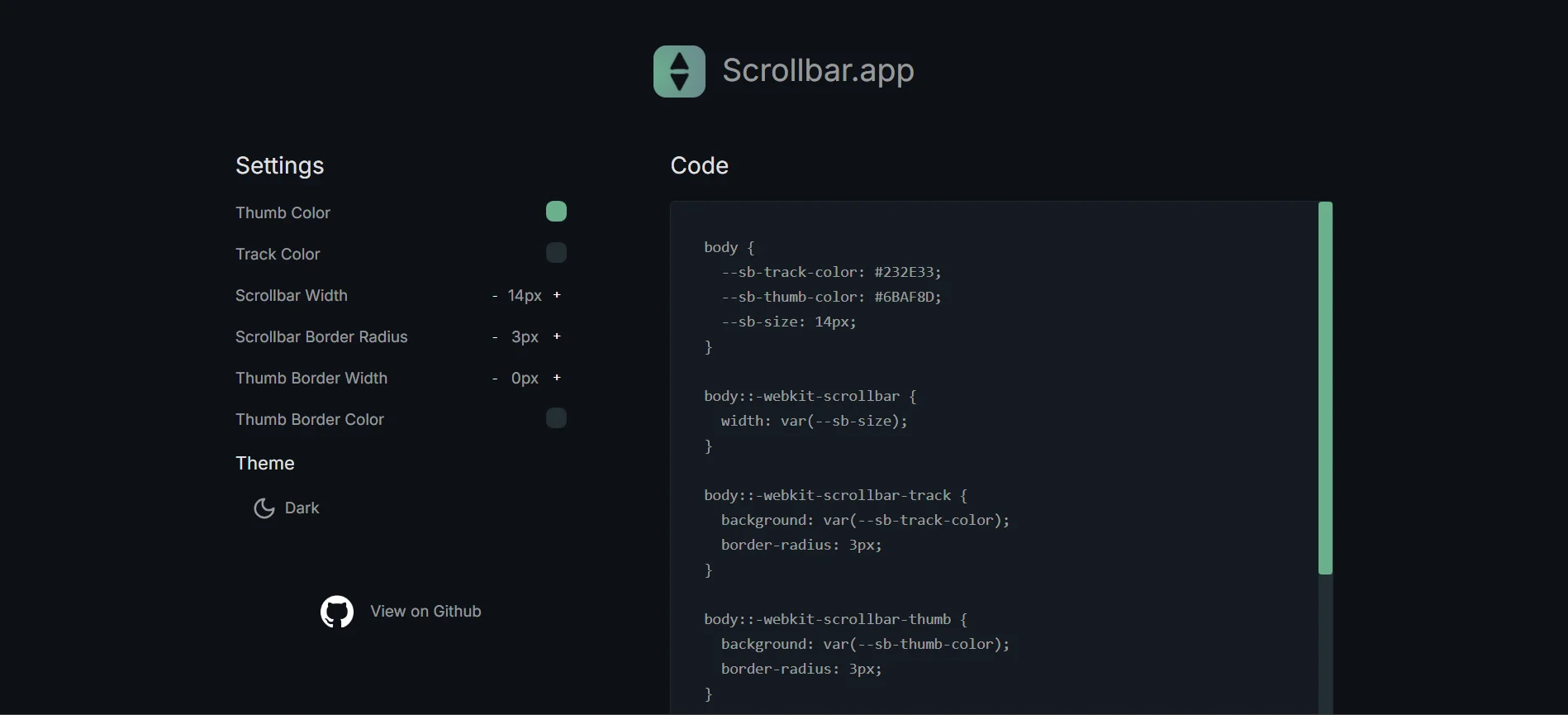
Task: Click the '--sb-thumb-color: #6BAF8D;' code line
Action: click(x=831, y=297)
